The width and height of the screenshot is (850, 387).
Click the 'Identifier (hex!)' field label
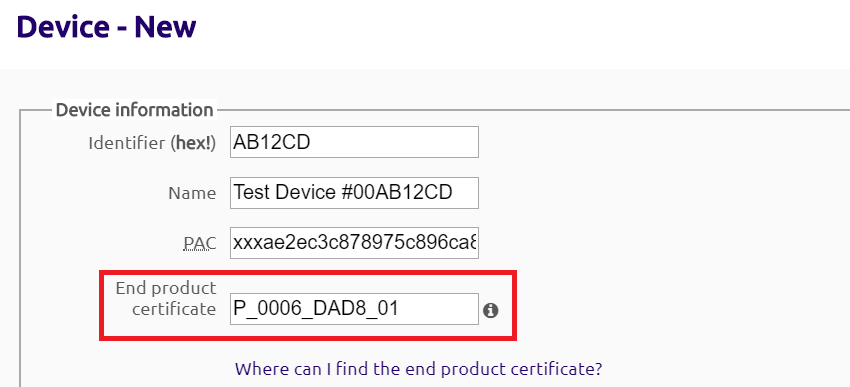152,143
